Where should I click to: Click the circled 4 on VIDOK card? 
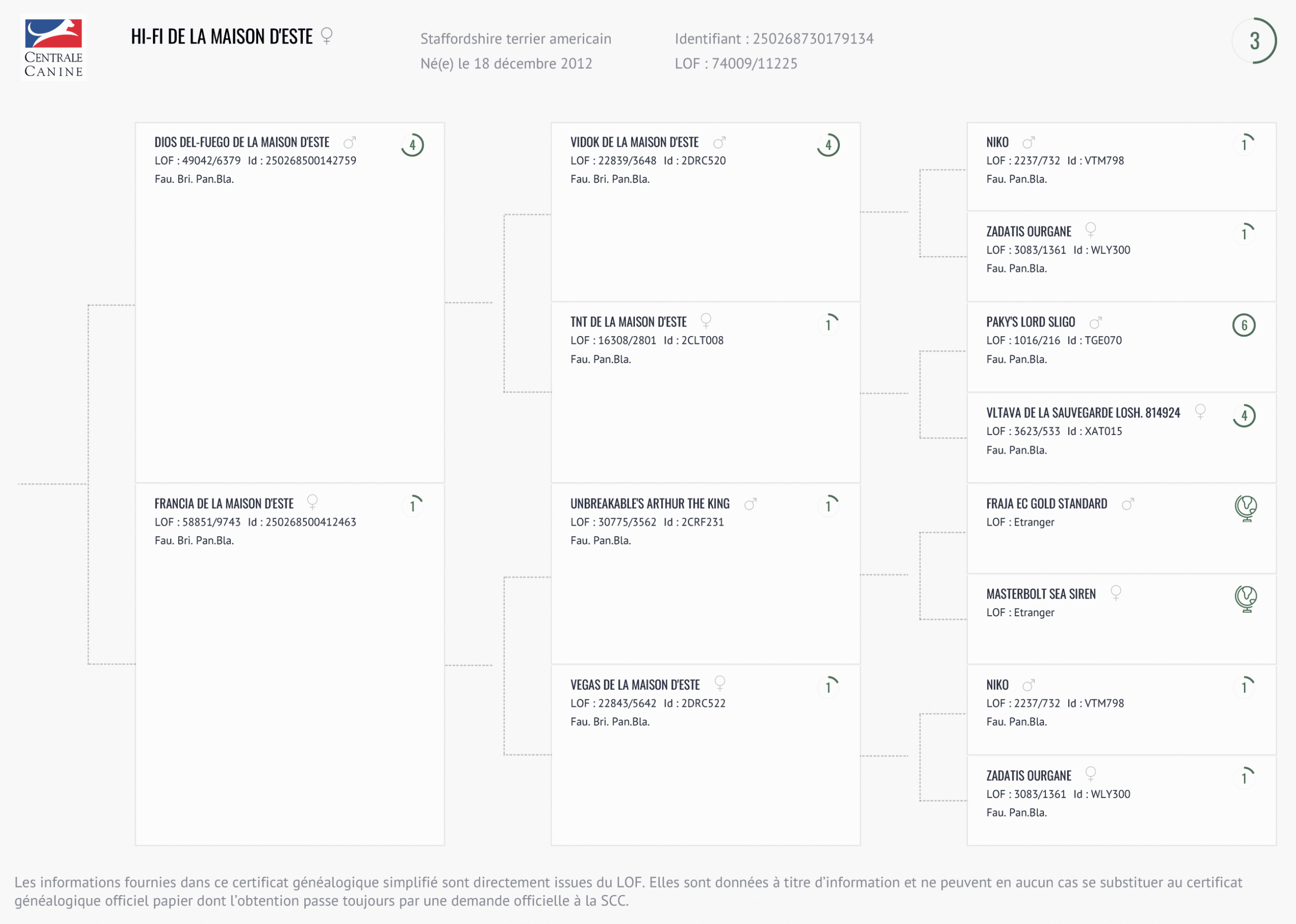pos(828,145)
